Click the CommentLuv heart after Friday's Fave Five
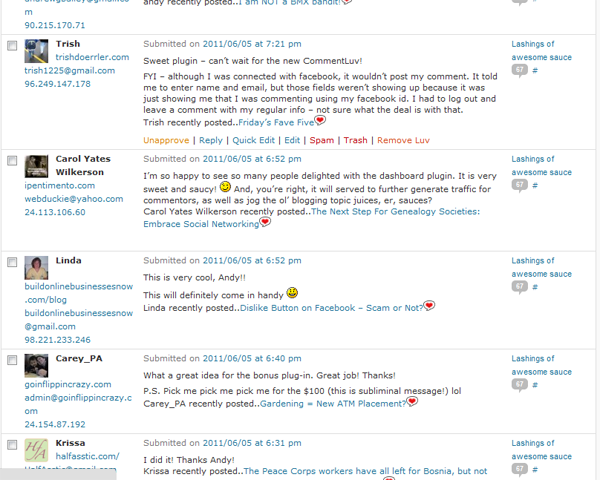Viewport: 600px width, 480px height. [320, 120]
